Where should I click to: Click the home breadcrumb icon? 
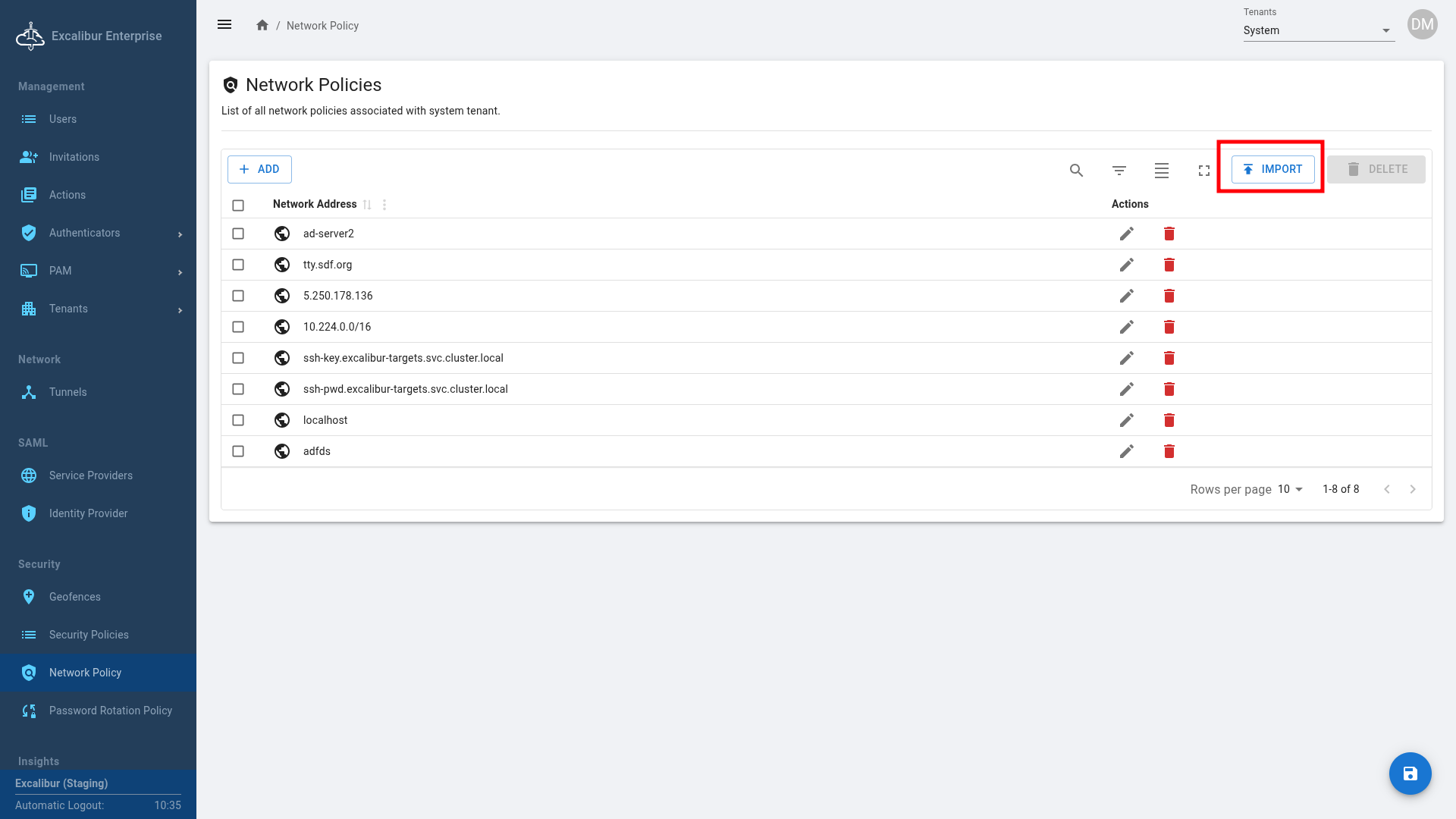click(262, 26)
